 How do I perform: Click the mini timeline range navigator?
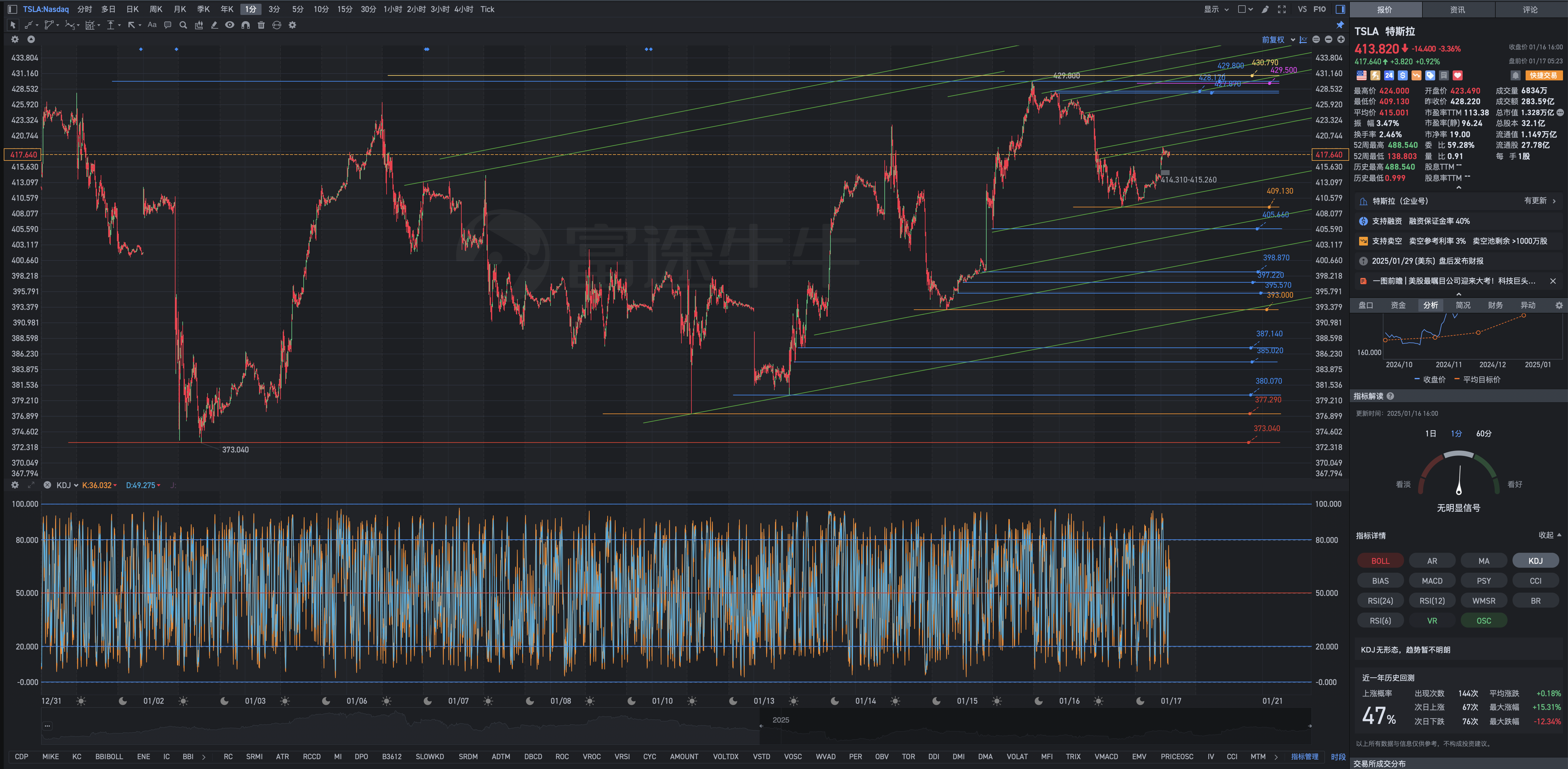pyautogui.click(x=676, y=726)
